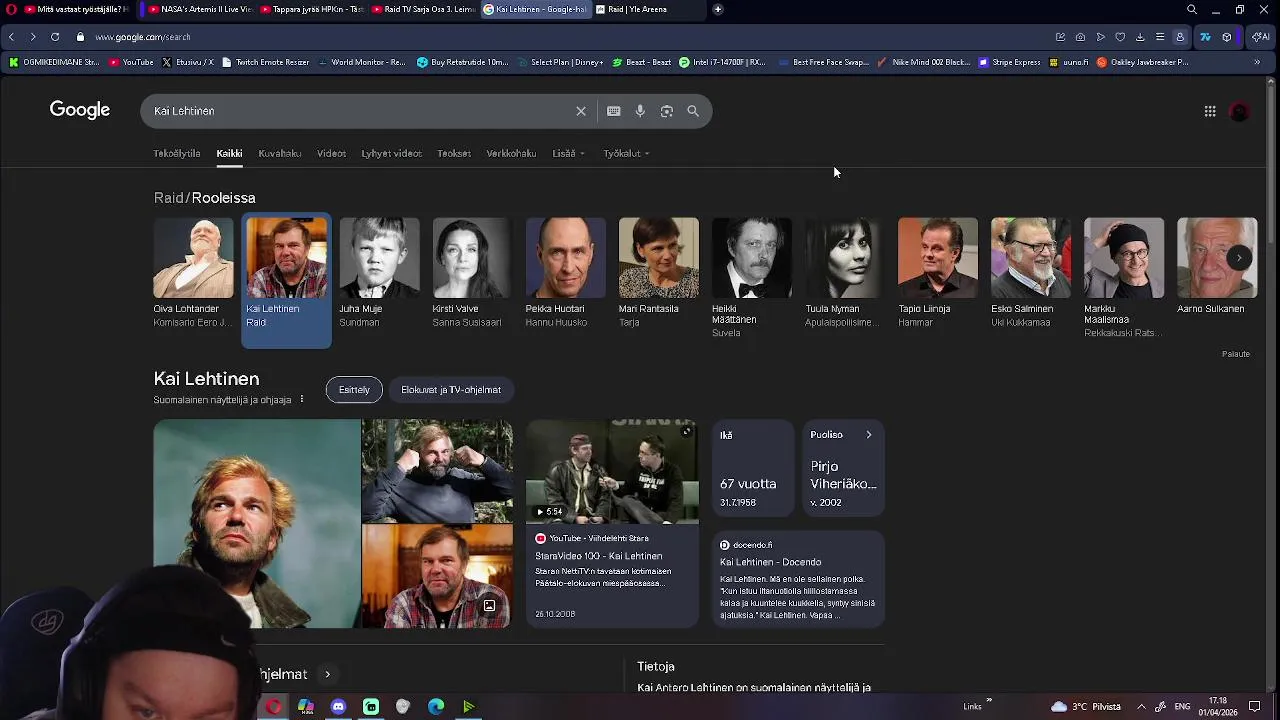Open the Opera player arrow icon
Viewport: 1280px width, 720px height.
1100,37
